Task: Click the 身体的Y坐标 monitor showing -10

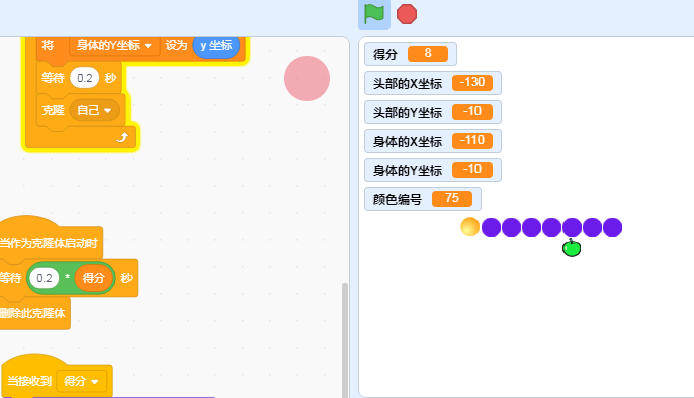Action: pyautogui.click(x=433, y=170)
